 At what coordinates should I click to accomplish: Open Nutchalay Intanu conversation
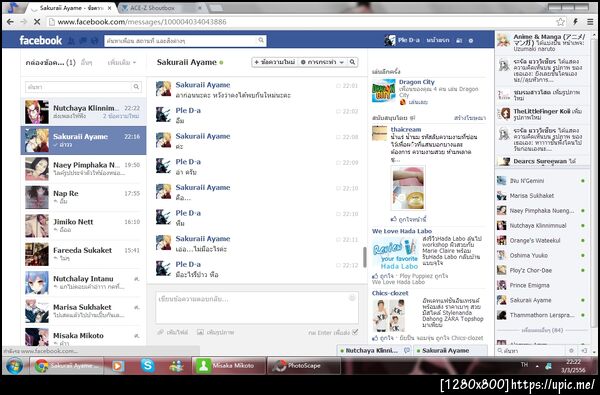(x=83, y=282)
